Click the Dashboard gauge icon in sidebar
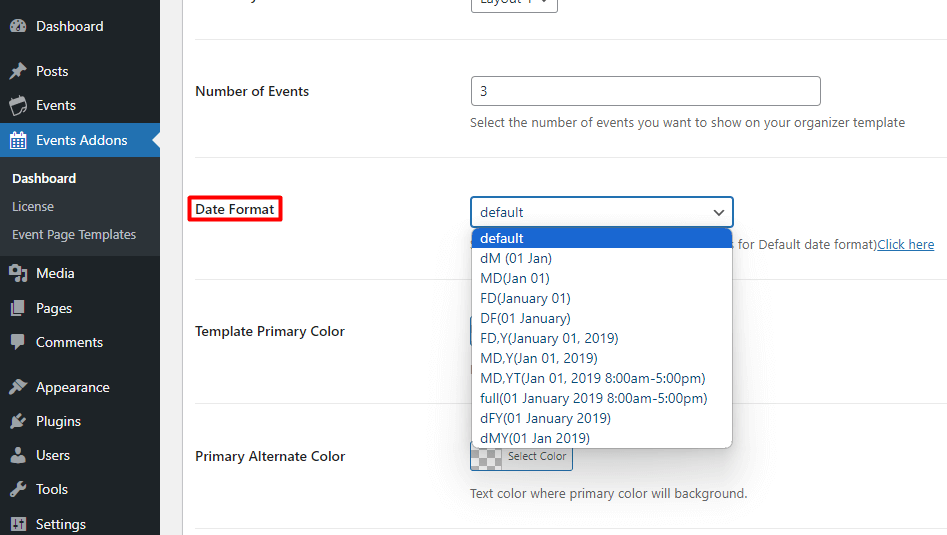This screenshot has width=947, height=535. [18, 26]
